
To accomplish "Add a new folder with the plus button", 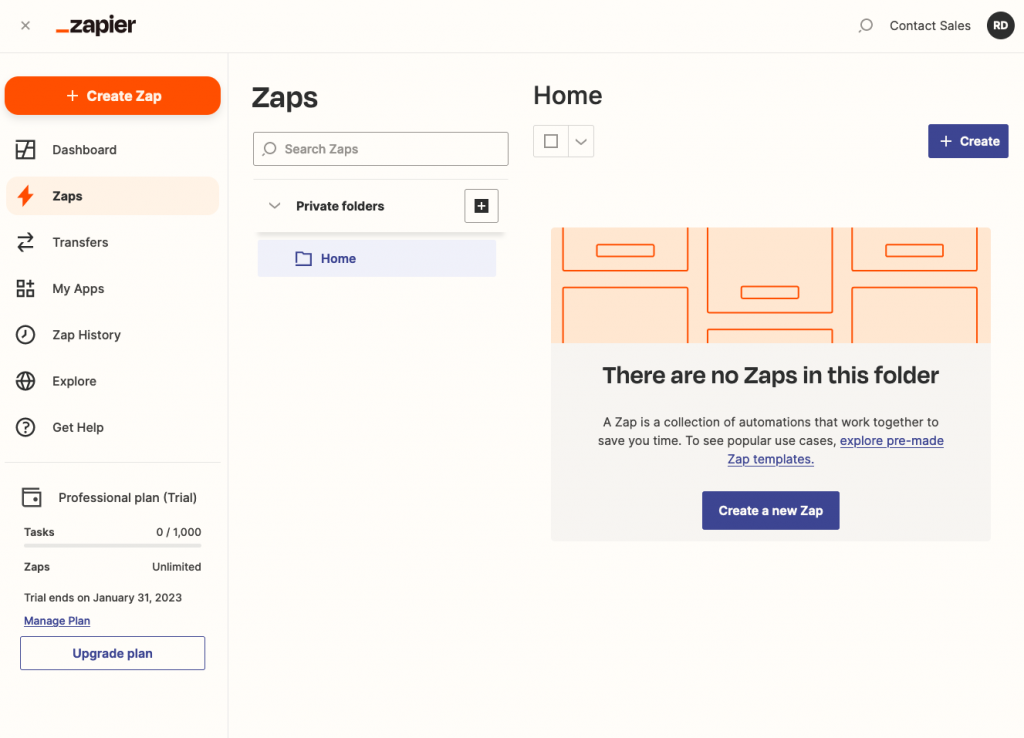I will click(x=481, y=206).
